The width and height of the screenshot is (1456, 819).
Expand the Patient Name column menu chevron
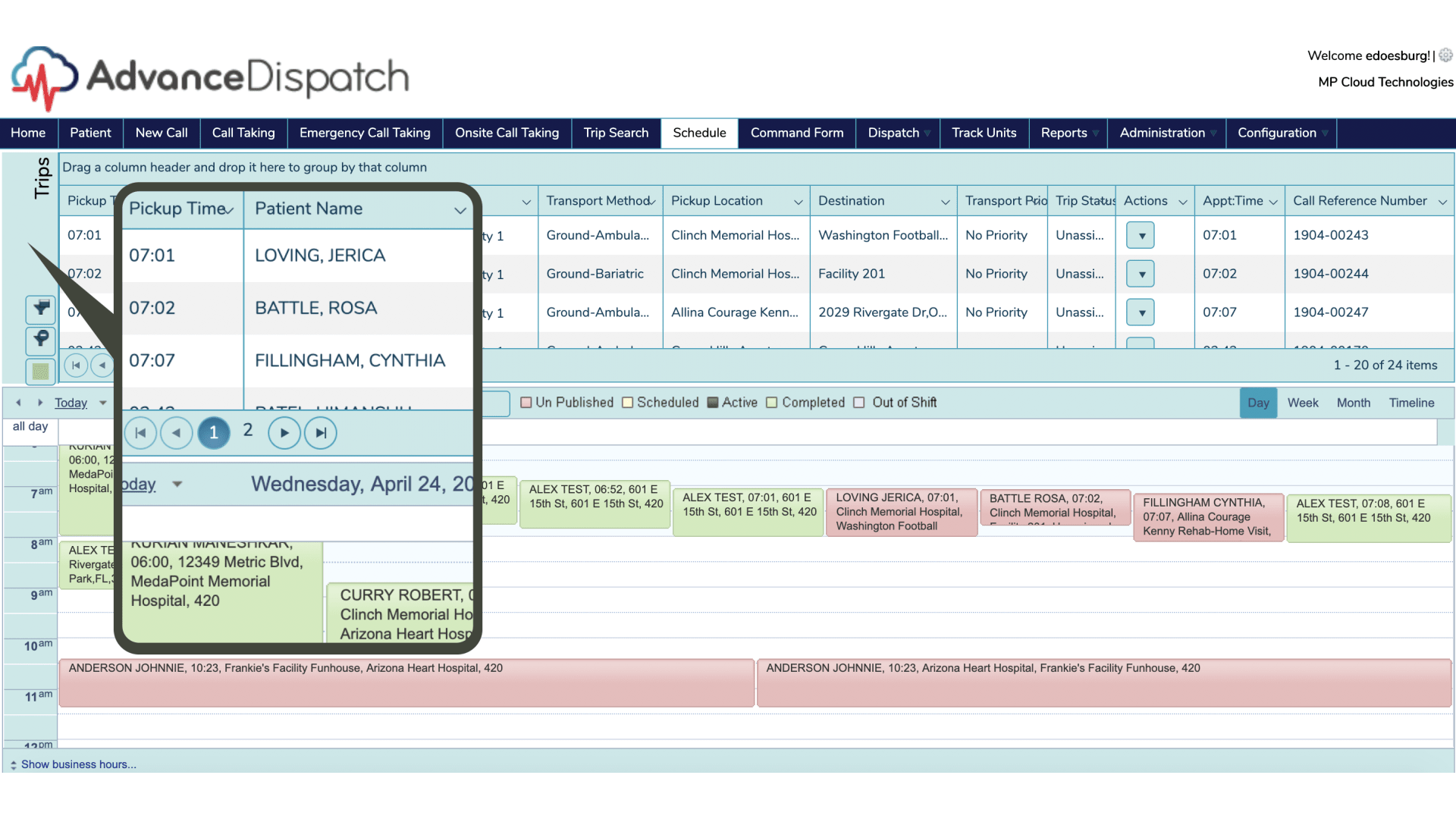click(460, 210)
